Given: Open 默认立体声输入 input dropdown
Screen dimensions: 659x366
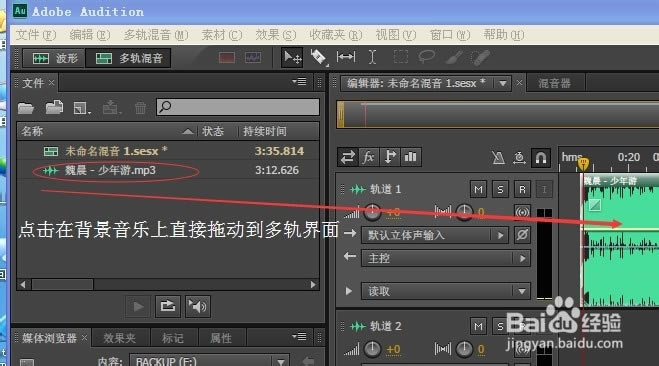Looking at the screenshot, I should 435,235.
